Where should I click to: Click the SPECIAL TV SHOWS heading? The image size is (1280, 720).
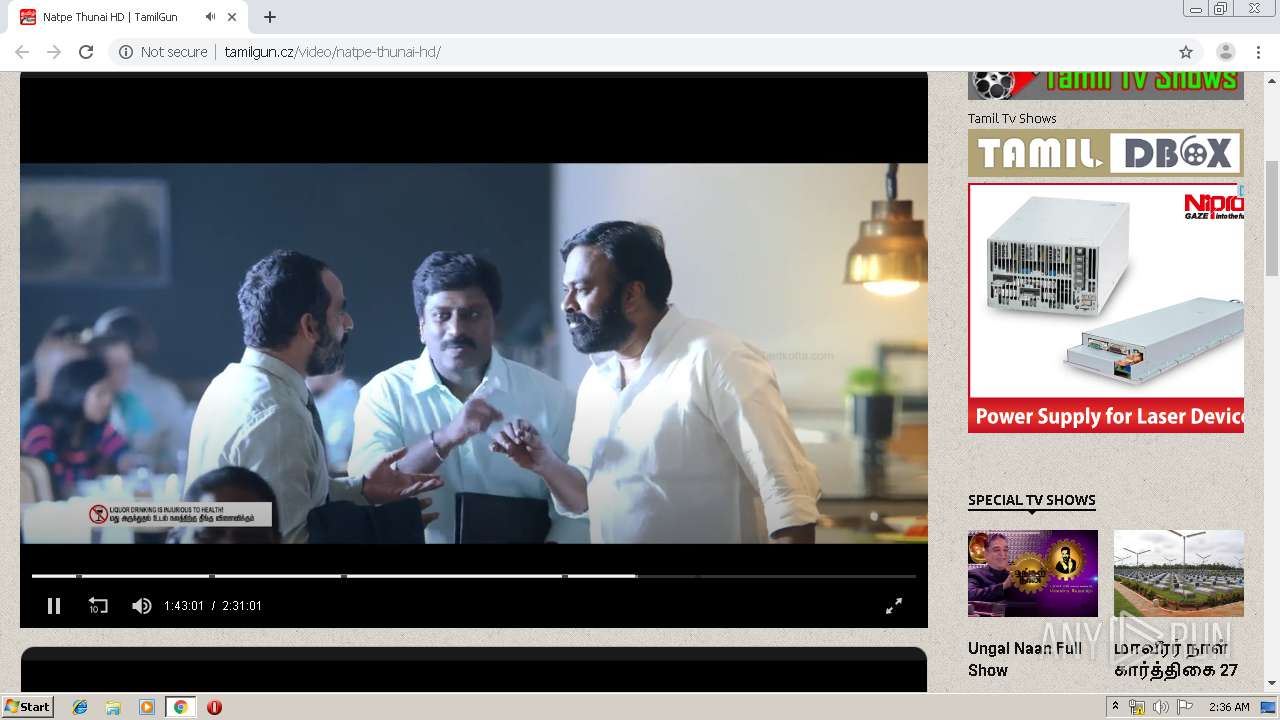pyautogui.click(x=1032, y=500)
